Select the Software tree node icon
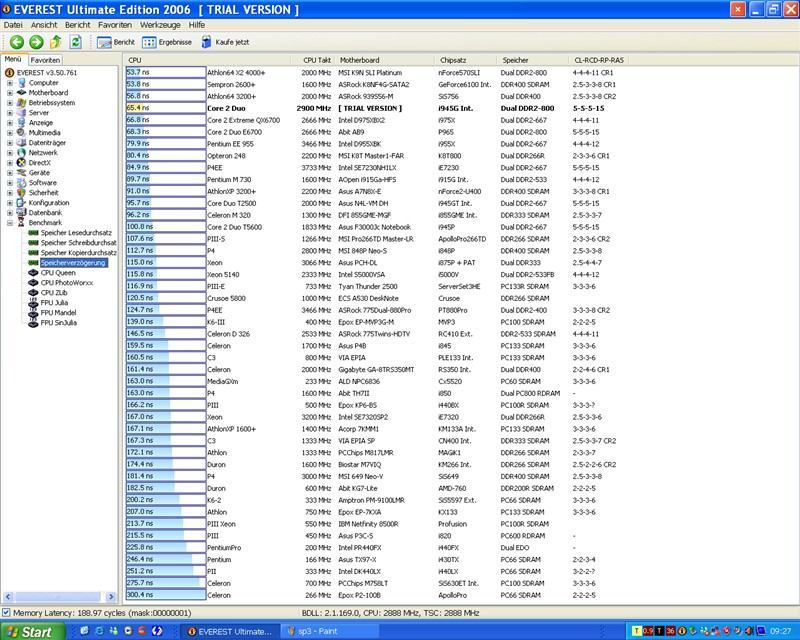 click(x=21, y=183)
